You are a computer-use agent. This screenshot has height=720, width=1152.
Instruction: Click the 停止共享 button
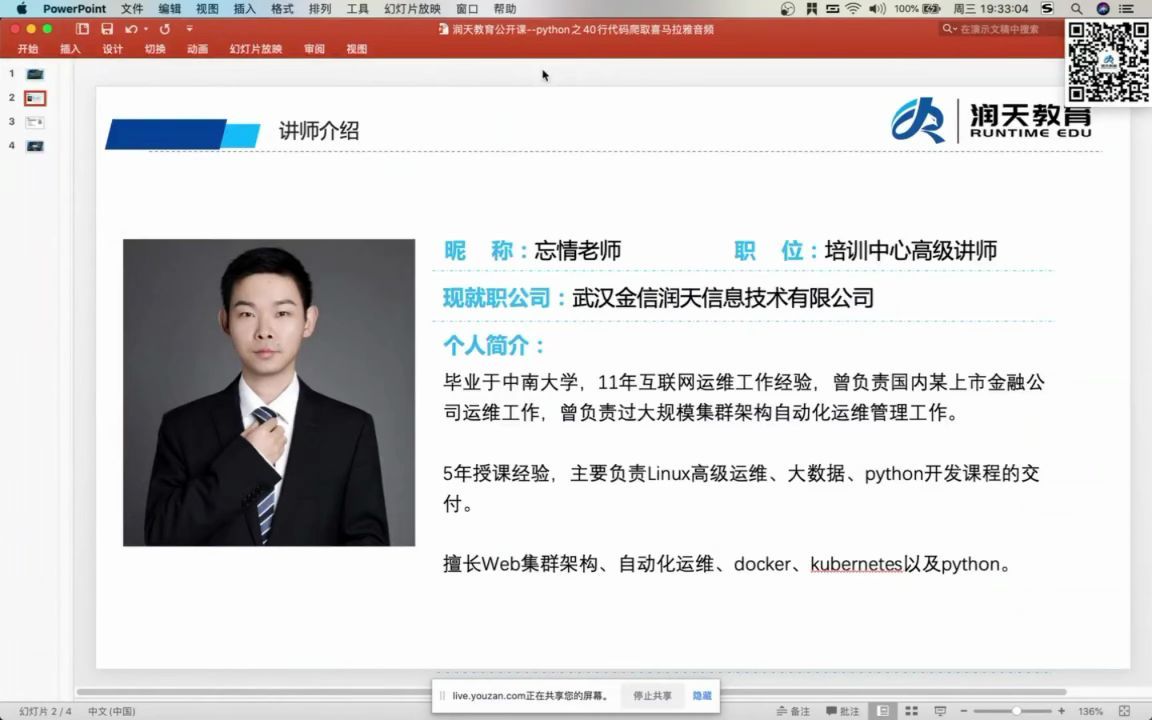tap(651, 695)
